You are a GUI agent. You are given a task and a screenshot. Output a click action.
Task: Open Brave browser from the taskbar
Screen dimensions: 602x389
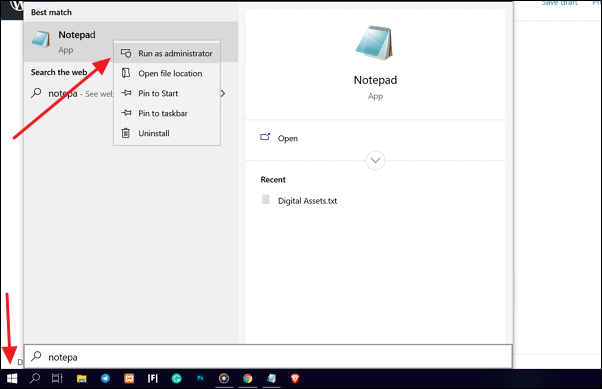[x=295, y=379]
